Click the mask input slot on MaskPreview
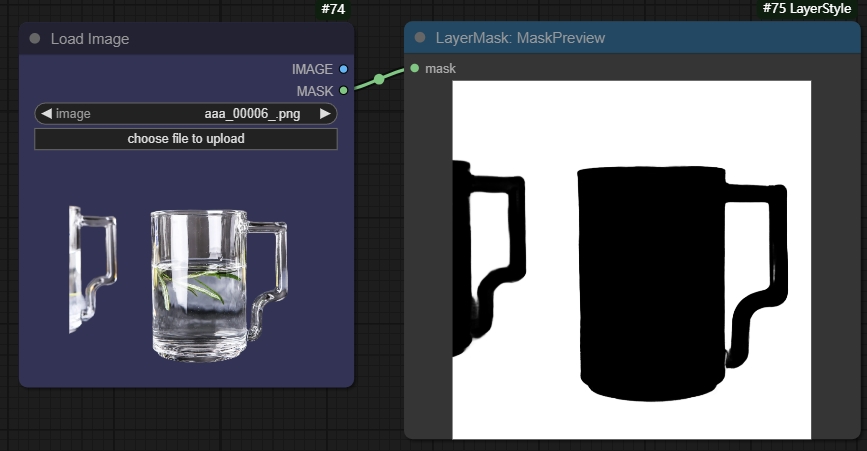 415,68
